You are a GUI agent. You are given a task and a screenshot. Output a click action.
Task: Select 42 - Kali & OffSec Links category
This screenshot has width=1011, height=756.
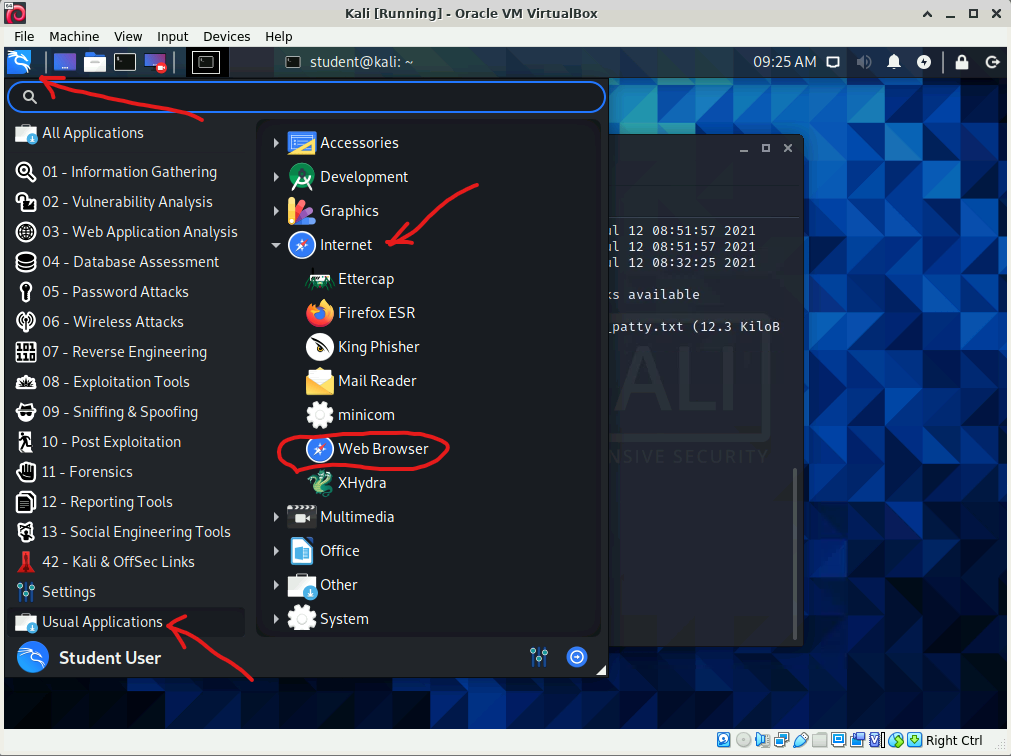point(126,562)
